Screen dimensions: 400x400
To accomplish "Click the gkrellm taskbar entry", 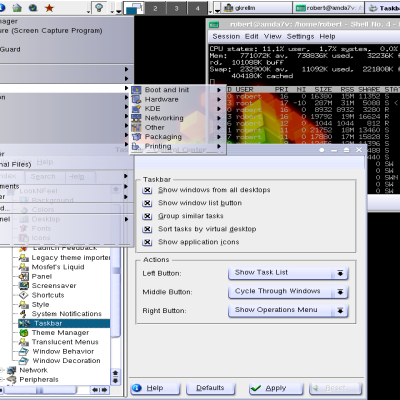I will 257,8.
